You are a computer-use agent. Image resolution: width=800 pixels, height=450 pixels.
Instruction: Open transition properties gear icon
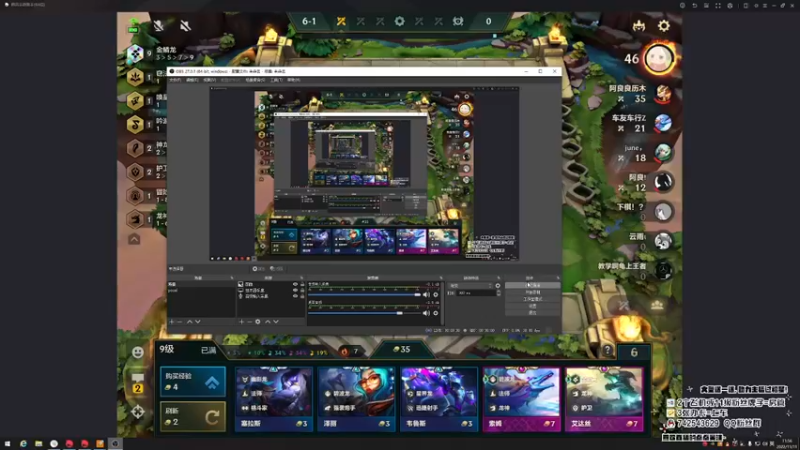[x=498, y=286]
